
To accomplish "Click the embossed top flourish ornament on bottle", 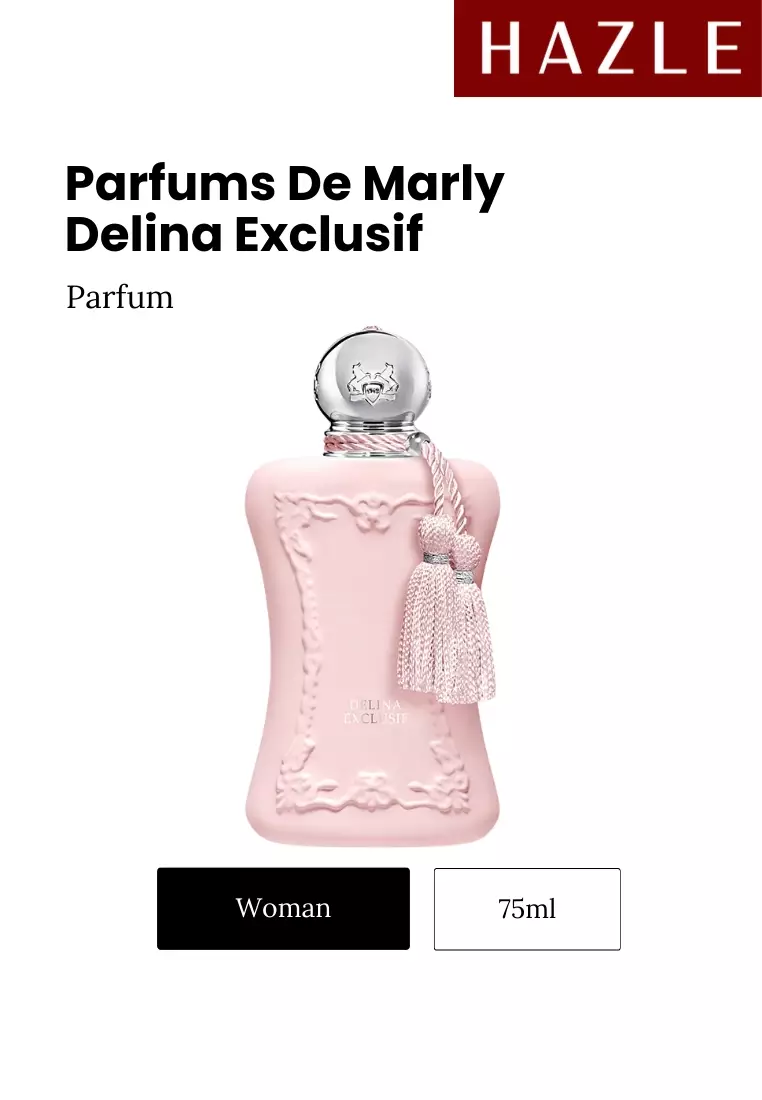I will click(x=370, y=513).
